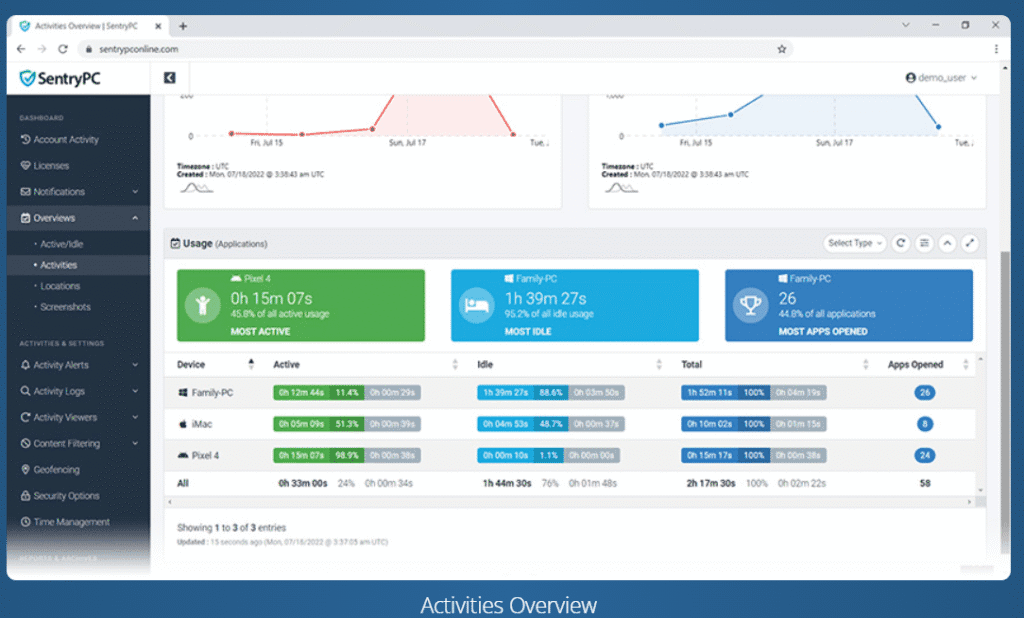Image resolution: width=1024 pixels, height=618 pixels.
Task: Refresh the Usage Applications panel
Action: tap(901, 243)
